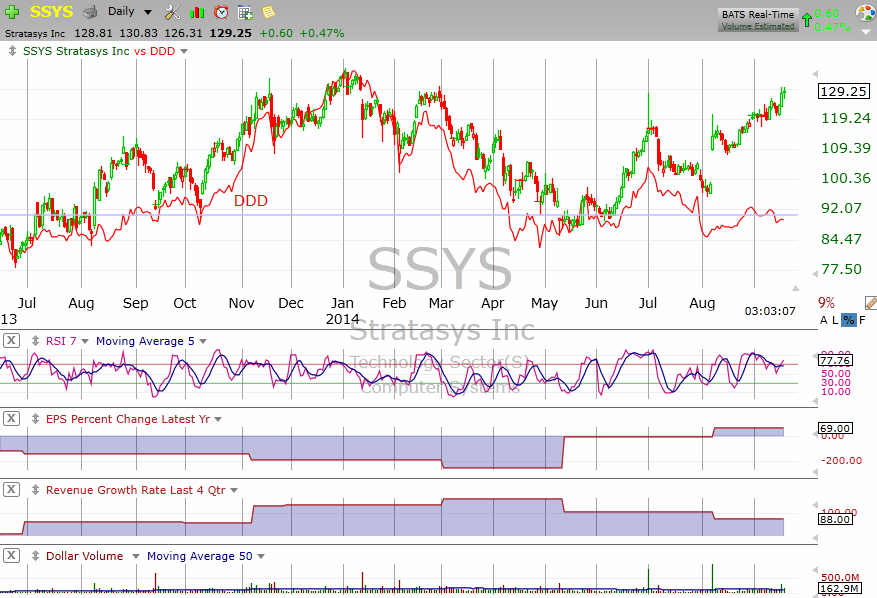The image size is (877, 598).
Task: Click the red 9% scale range text
Action: [826, 303]
